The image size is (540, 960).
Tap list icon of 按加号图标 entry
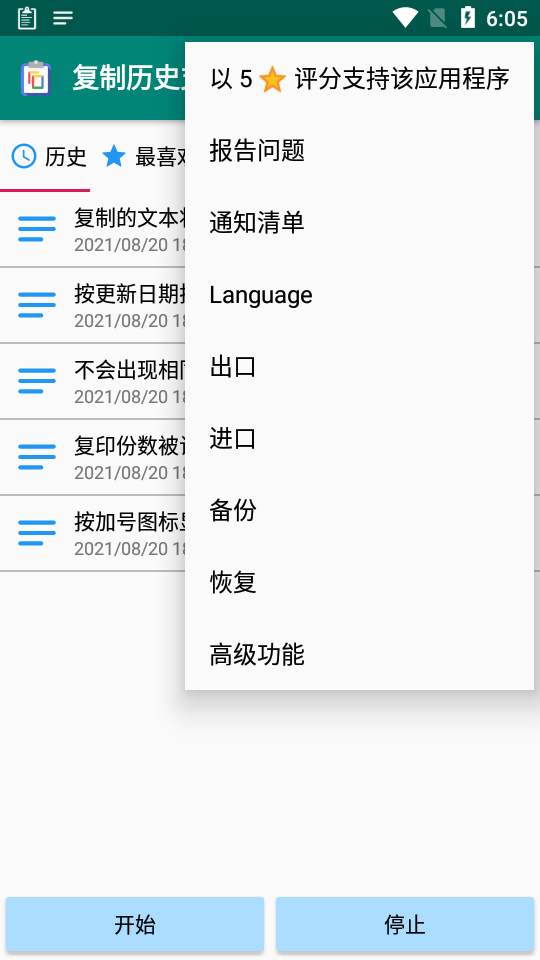coord(37,533)
